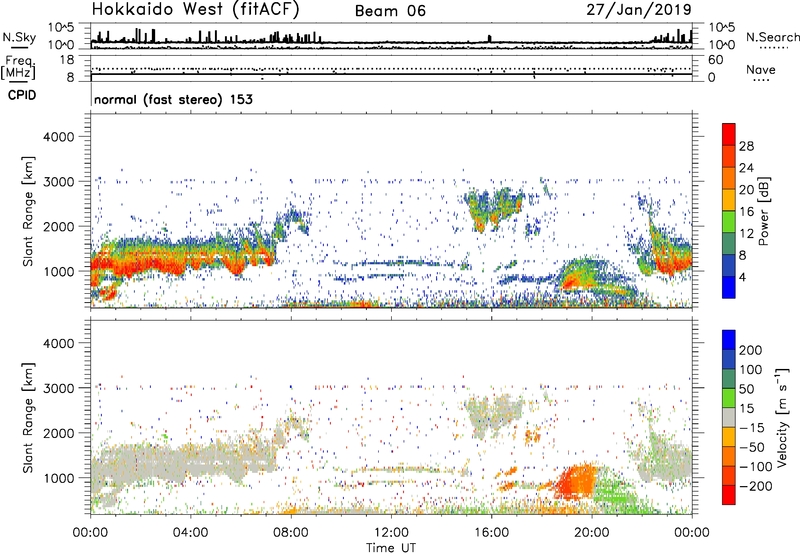Pick bright blue bottom power colorbar segment

[x=729, y=288]
